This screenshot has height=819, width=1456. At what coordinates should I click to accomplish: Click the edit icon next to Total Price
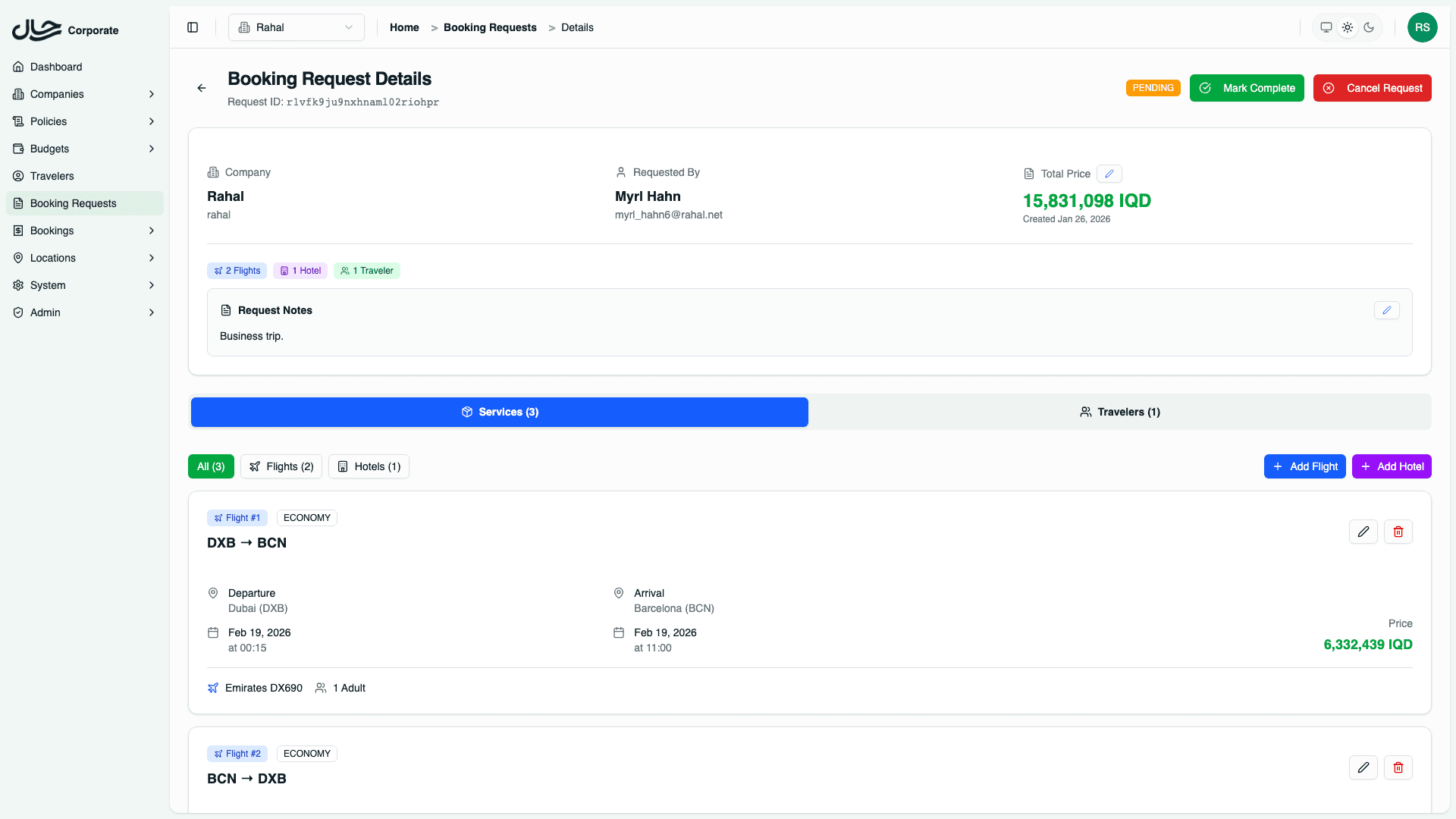(1109, 174)
